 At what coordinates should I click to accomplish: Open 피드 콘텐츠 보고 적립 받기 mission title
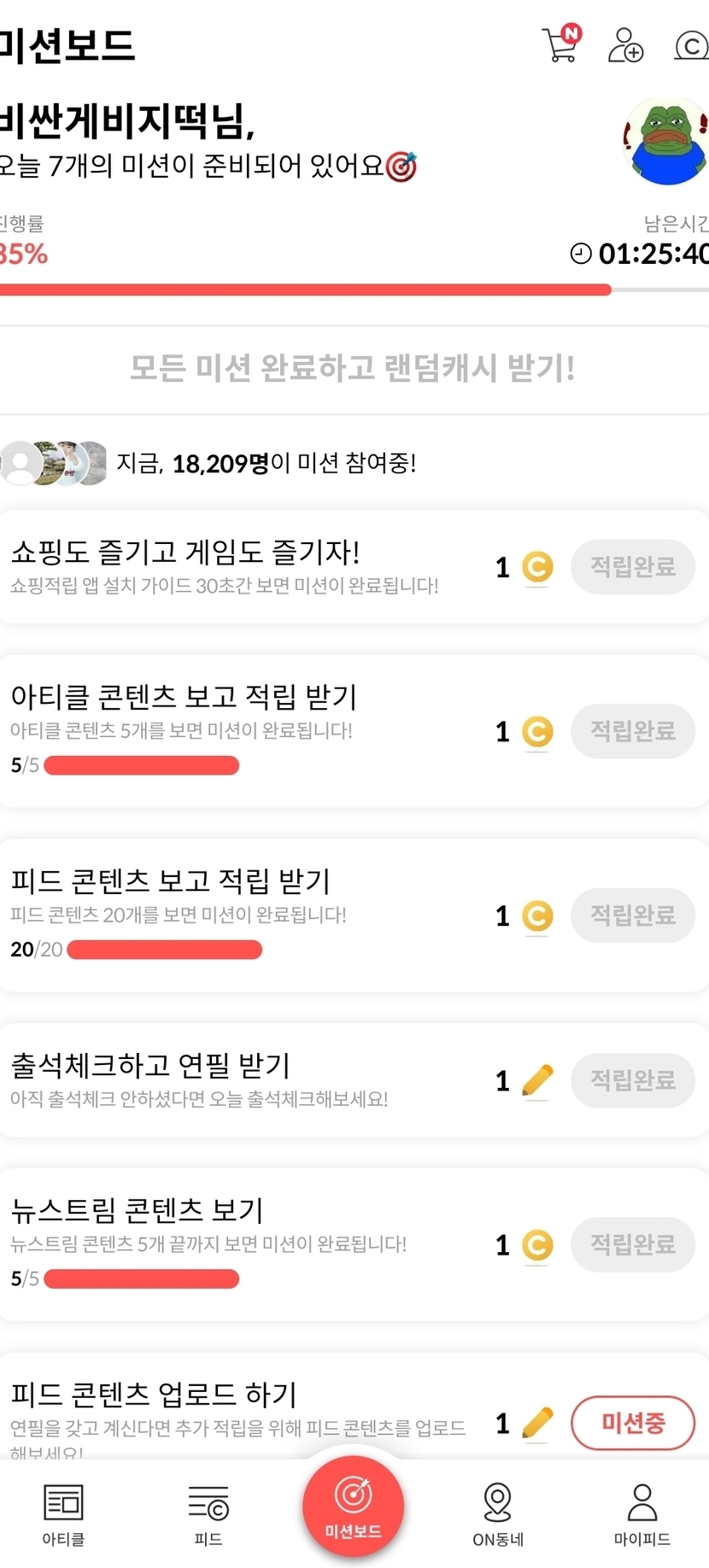pyautogui.click(x=170, y=881)
